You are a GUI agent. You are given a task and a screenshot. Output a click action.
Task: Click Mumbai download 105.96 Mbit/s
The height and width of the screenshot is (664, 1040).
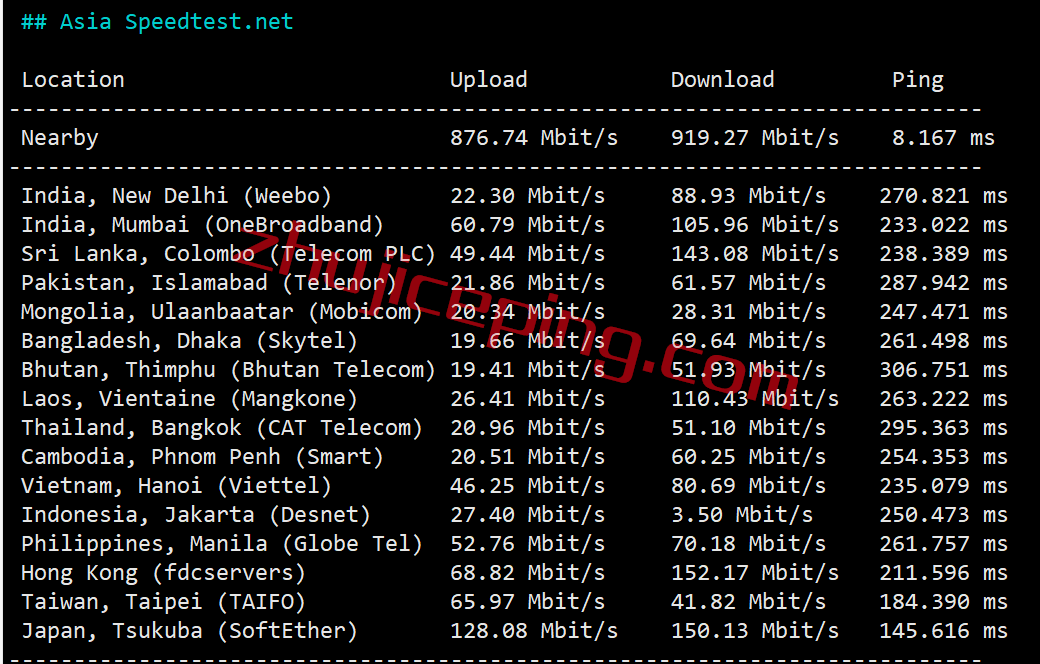[x=755, y=225]
